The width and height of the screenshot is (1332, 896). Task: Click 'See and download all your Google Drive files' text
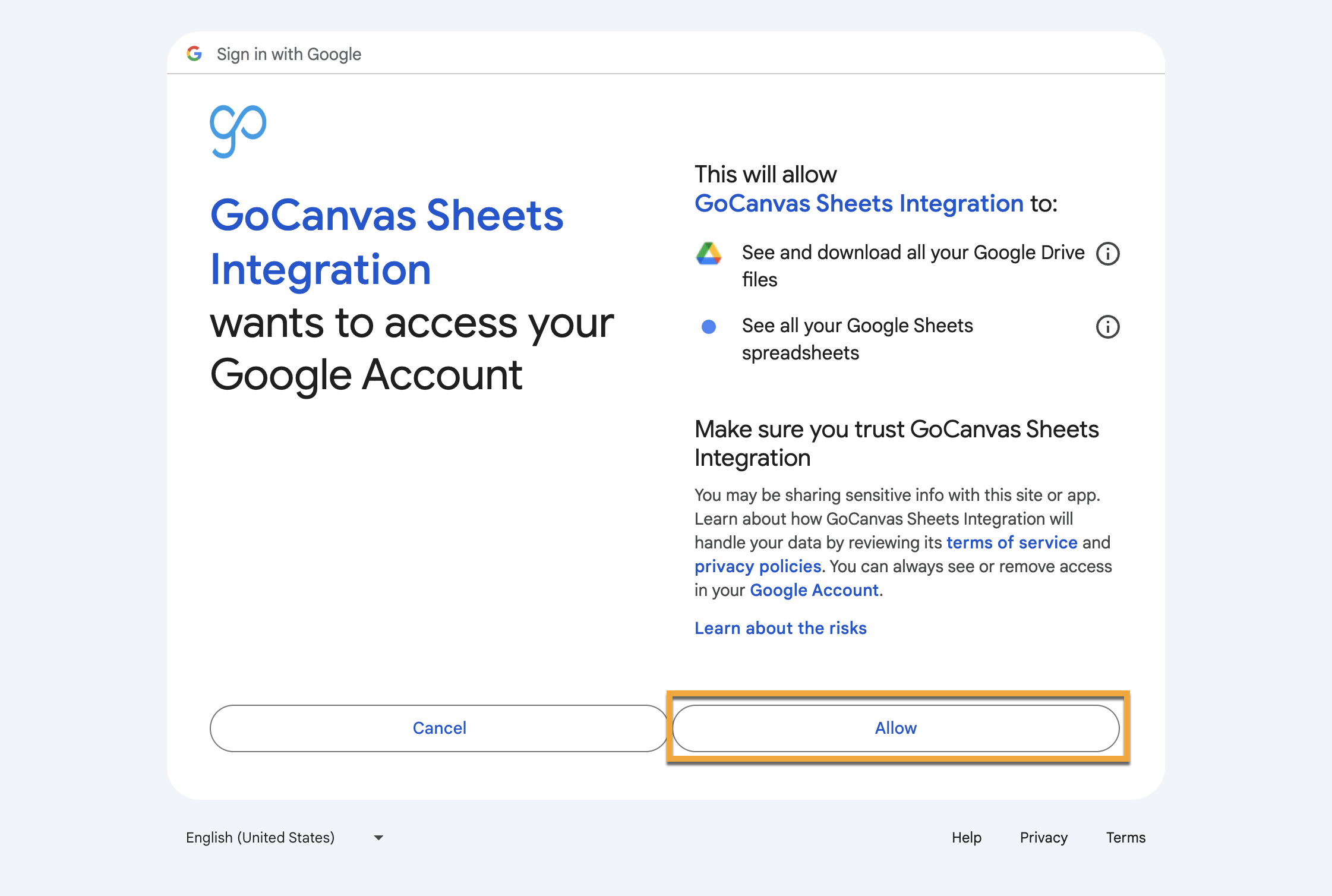[x=913, y=266]
